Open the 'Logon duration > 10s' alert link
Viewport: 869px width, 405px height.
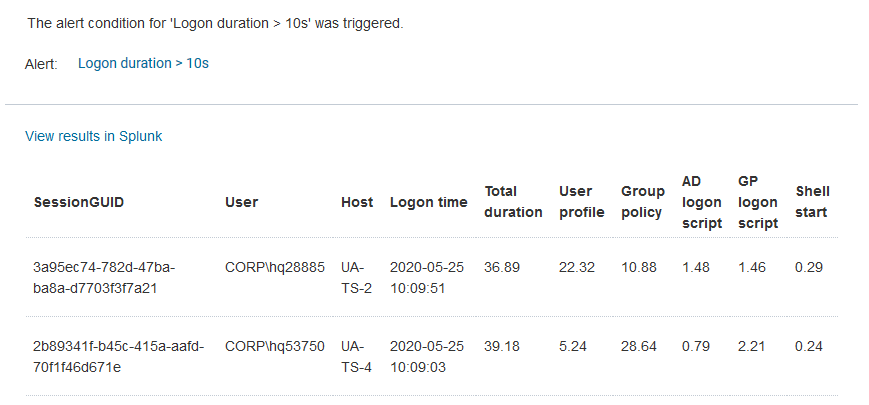(x=143, y=63)
